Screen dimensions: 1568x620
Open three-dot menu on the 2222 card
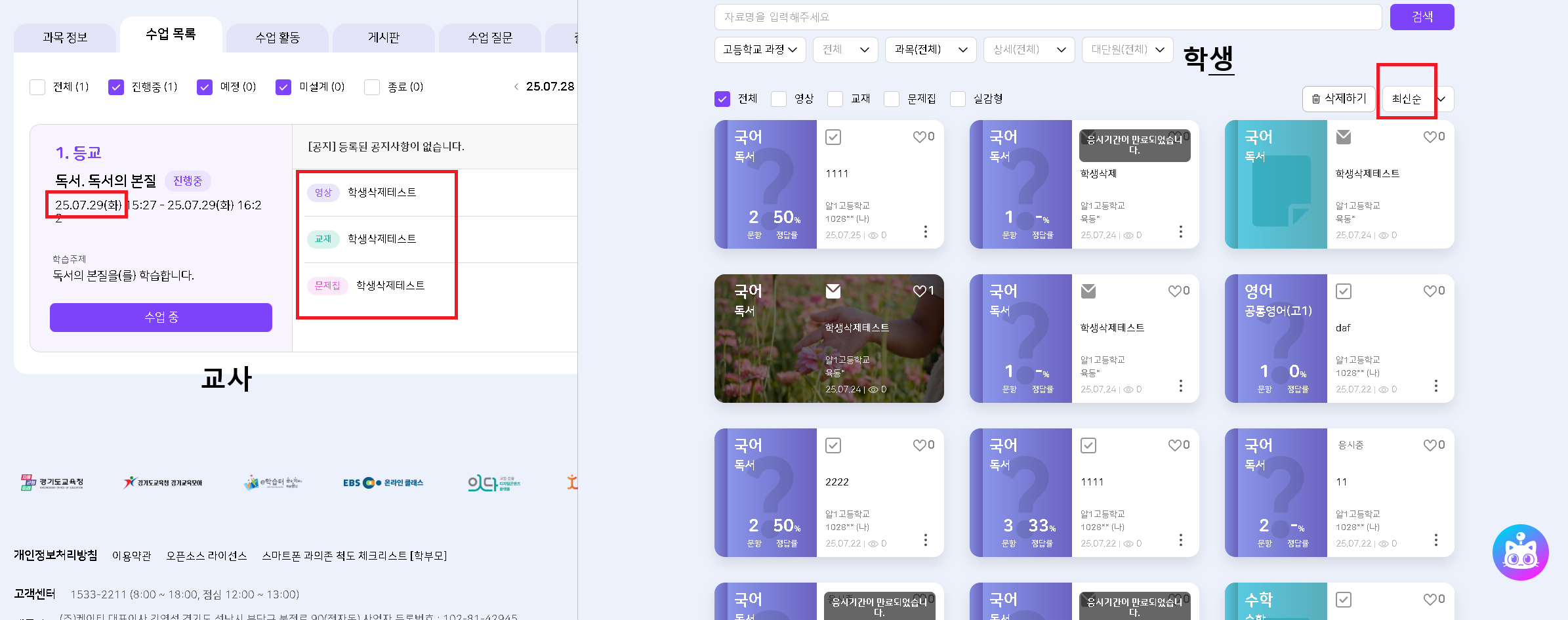coord(925,540)
